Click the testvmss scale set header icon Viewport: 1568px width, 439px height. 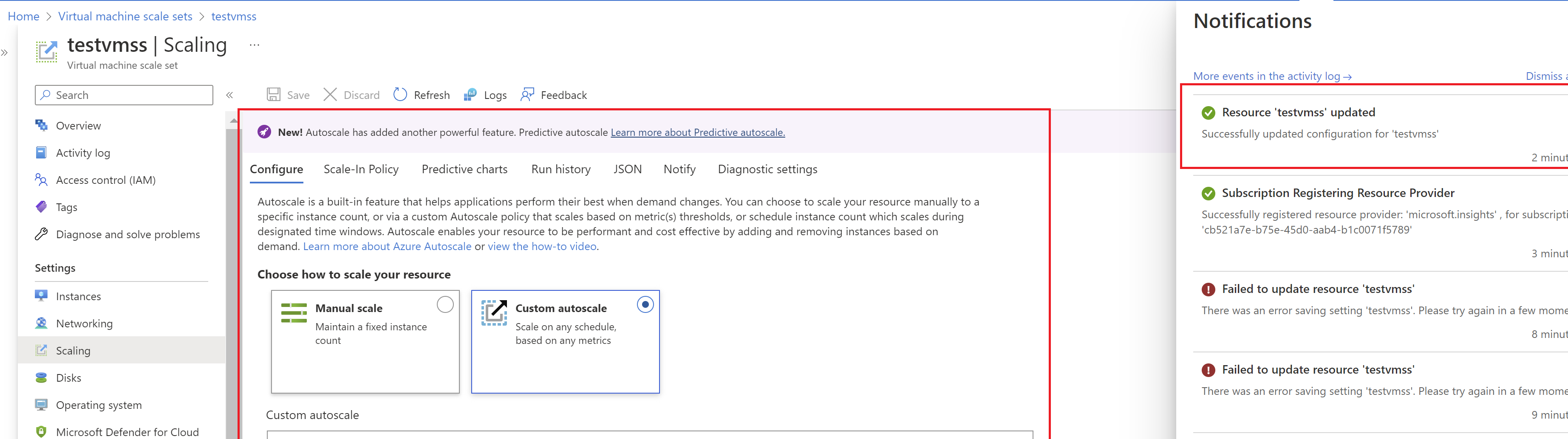[46, 51]
